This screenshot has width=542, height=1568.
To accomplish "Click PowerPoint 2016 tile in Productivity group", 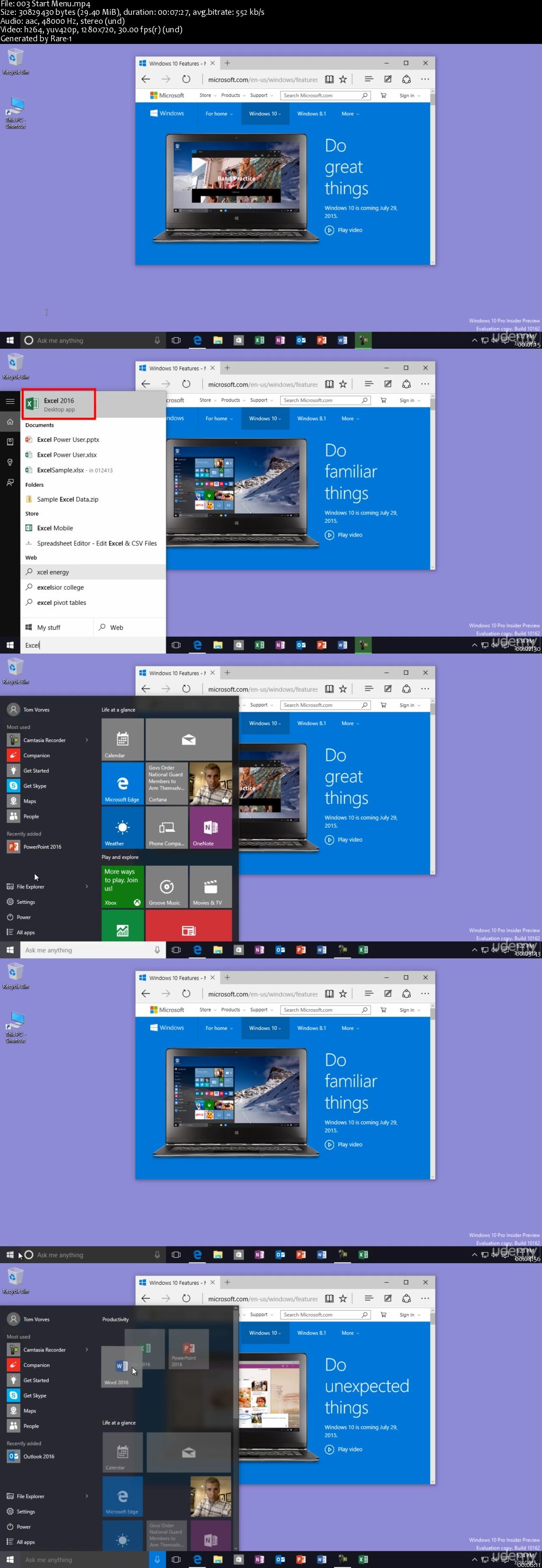I will click(x=189, y=1349).
